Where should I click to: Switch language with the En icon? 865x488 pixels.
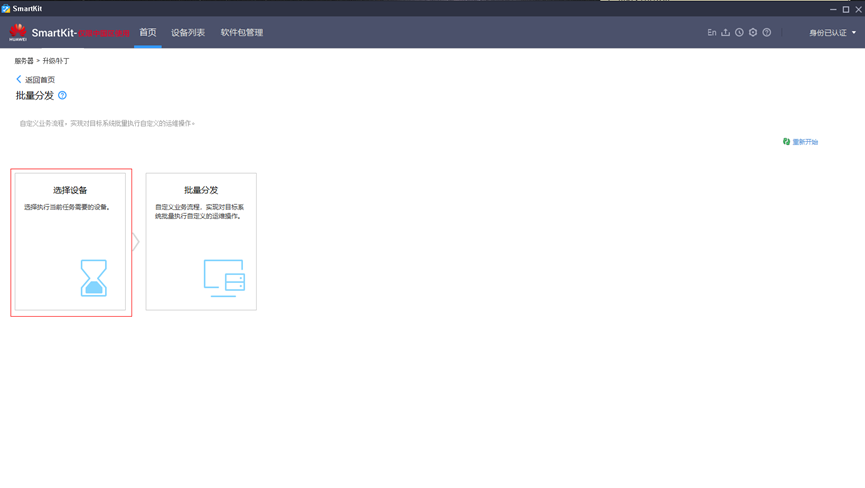pos(712,33)
